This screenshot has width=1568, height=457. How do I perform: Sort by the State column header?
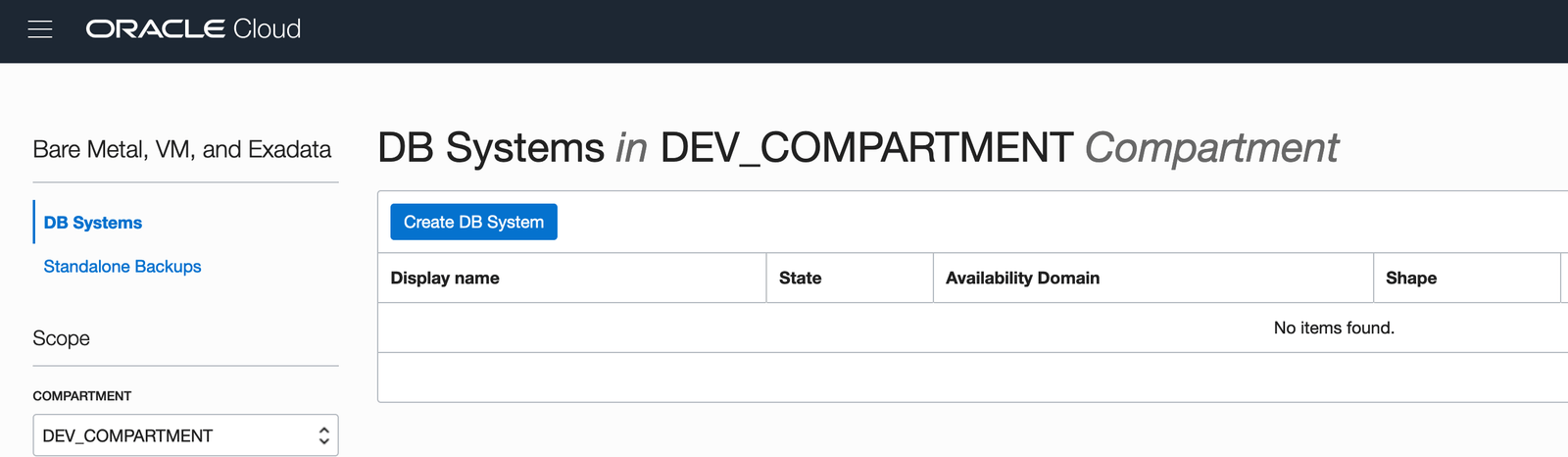tap(800, 279)
